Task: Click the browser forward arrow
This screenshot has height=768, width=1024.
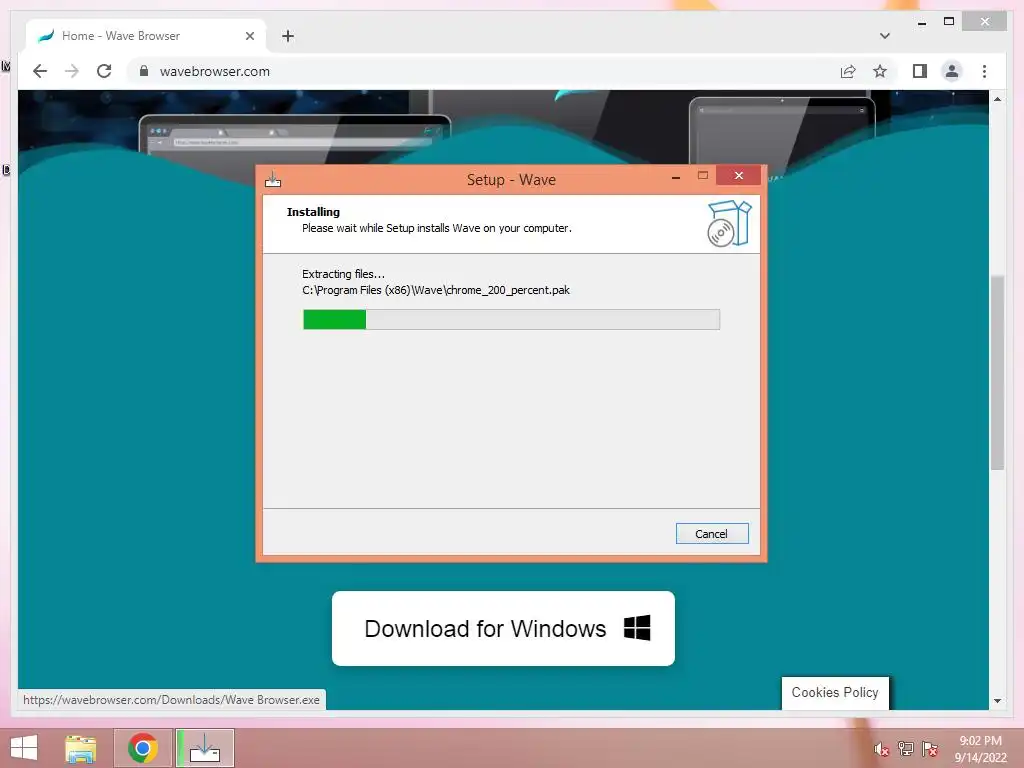Action: coord(72,71)
